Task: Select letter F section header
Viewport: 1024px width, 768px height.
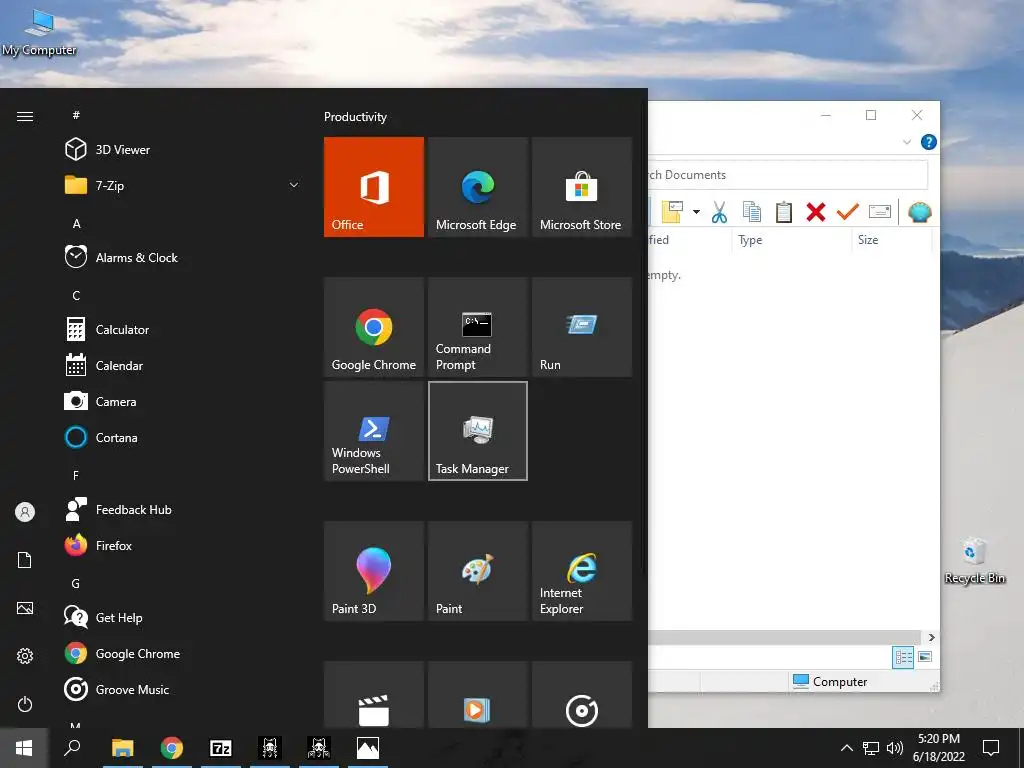Action: 76,475
